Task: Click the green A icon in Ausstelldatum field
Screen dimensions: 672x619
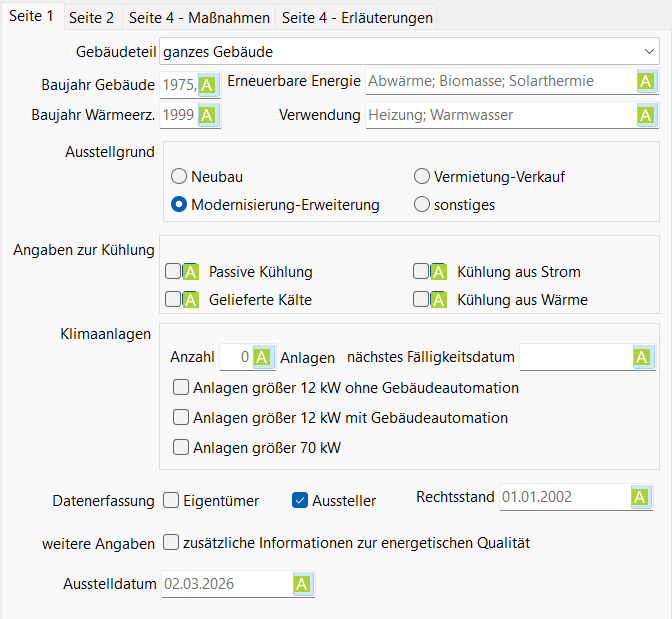Action: [x=302, y=584]
